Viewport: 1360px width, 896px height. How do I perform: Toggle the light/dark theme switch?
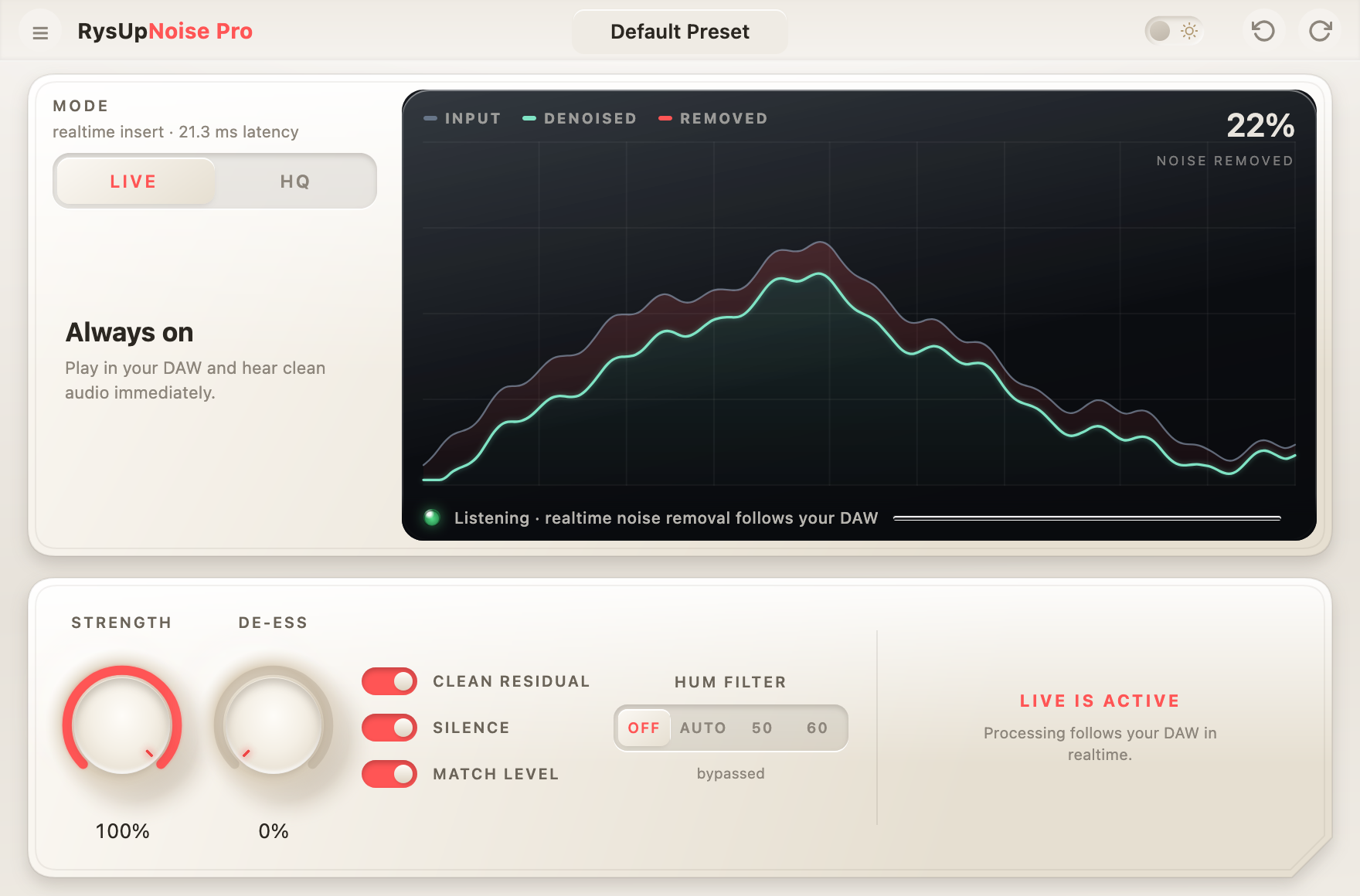click(1174, 31)
